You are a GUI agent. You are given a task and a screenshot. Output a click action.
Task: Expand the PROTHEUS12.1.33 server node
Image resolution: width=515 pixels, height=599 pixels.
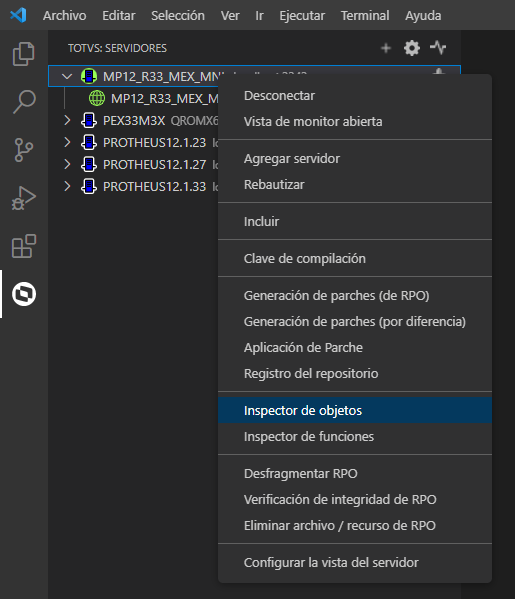[67, 186]
